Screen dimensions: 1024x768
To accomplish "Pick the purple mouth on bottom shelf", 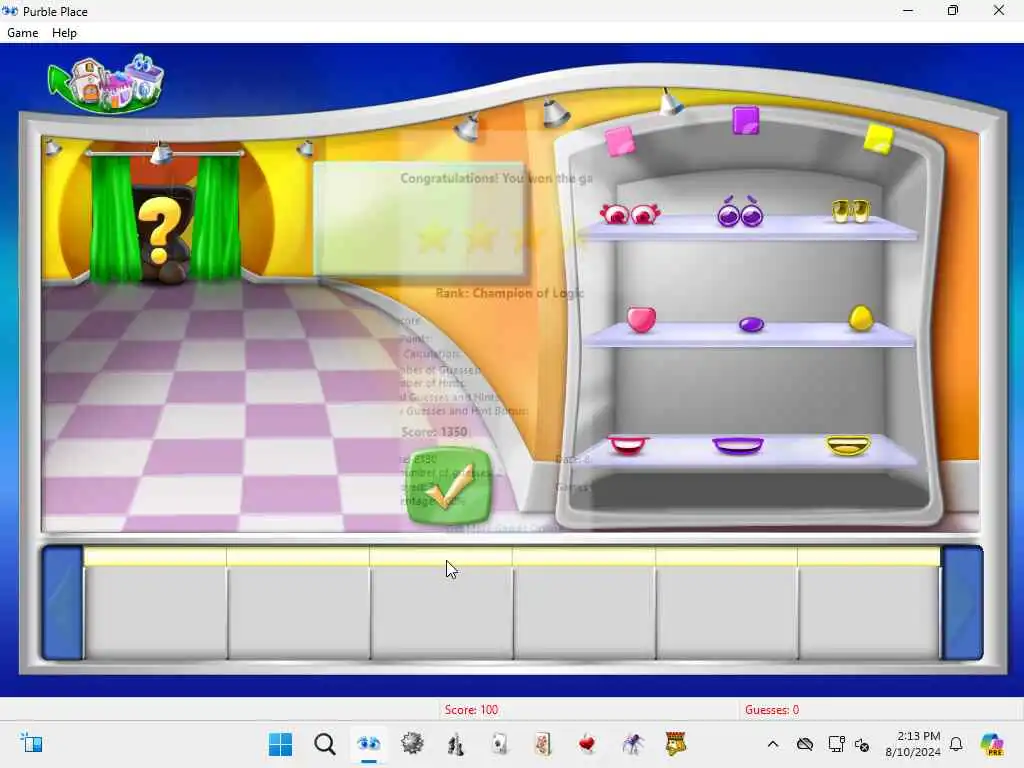I will [x=738, y=445].
